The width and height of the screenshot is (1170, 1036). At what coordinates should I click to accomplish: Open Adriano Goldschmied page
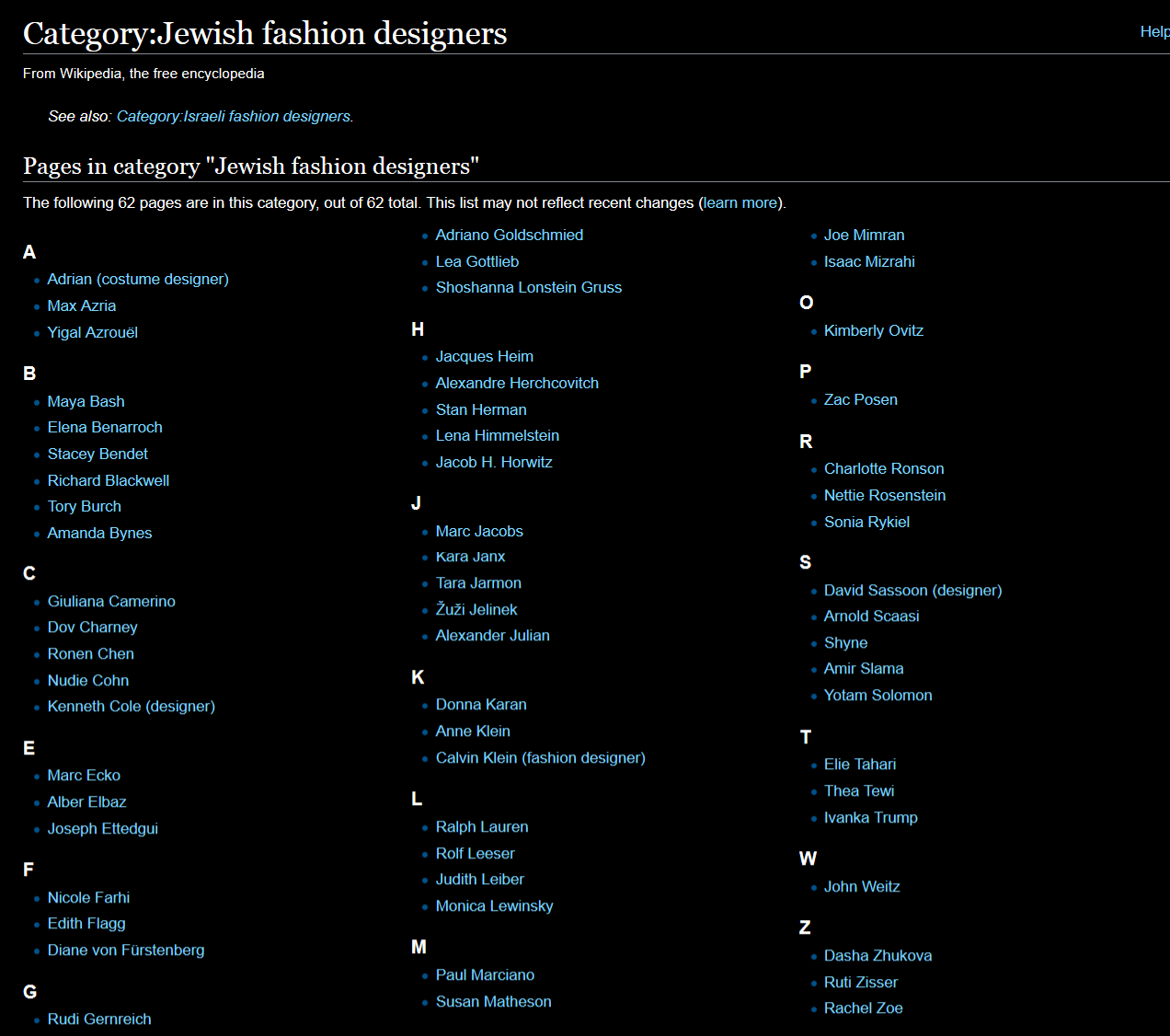(510, 235)
